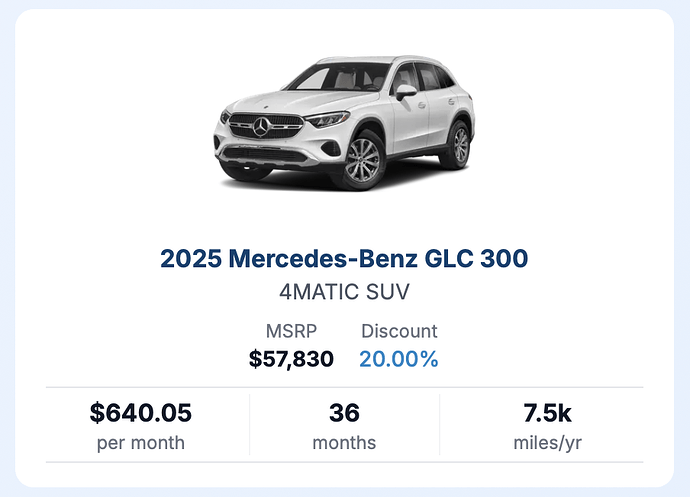Image resolution: width=690 pixels, height=497 pixels.
Task: Click the car's headlight
Action: pos(327,118)
